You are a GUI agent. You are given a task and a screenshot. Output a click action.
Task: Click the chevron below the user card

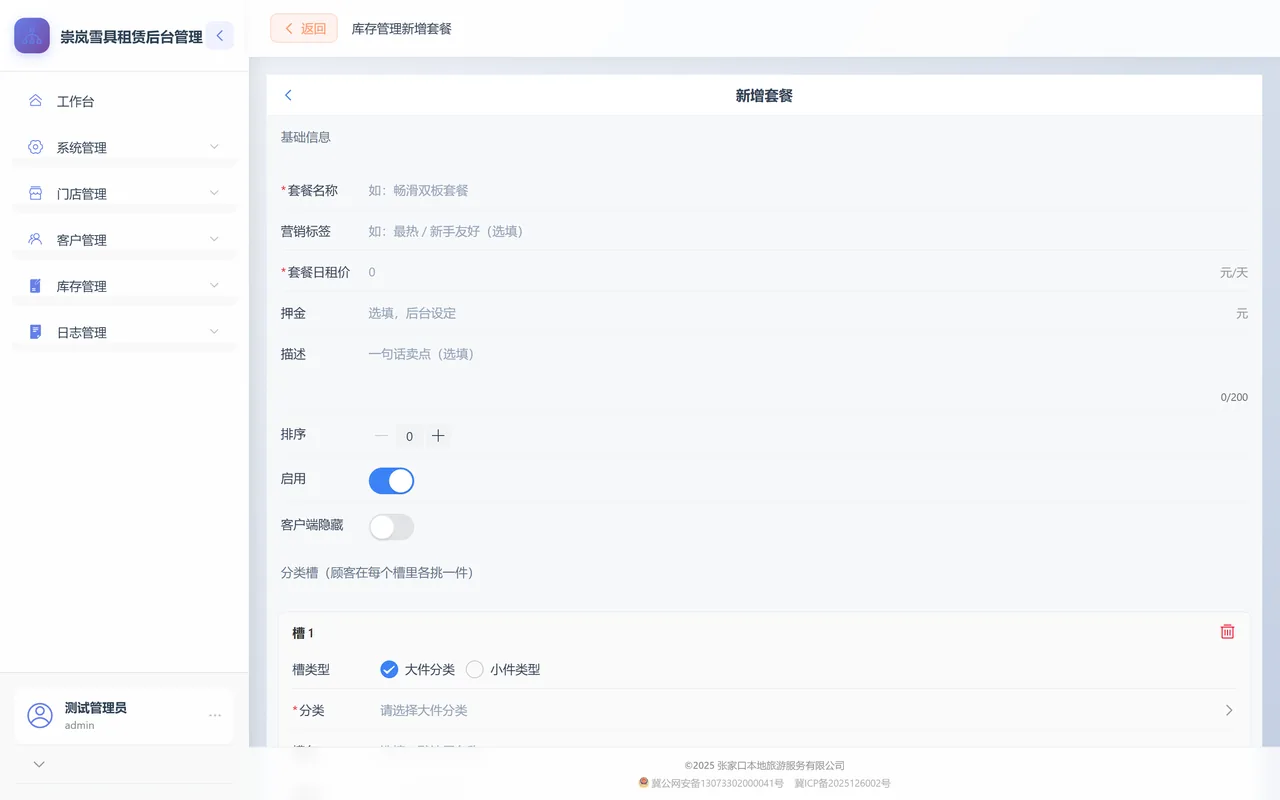[x=39, y=764]
